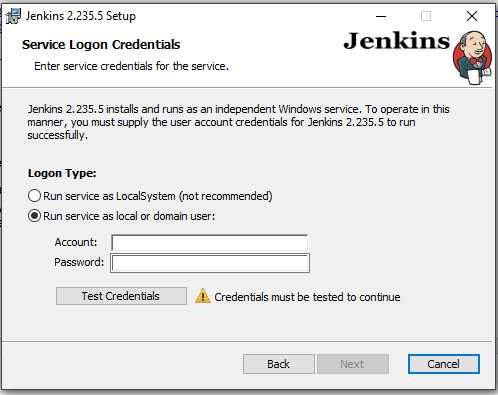
Task: Click the maximize button in title bar
Action: coord(426,16)
